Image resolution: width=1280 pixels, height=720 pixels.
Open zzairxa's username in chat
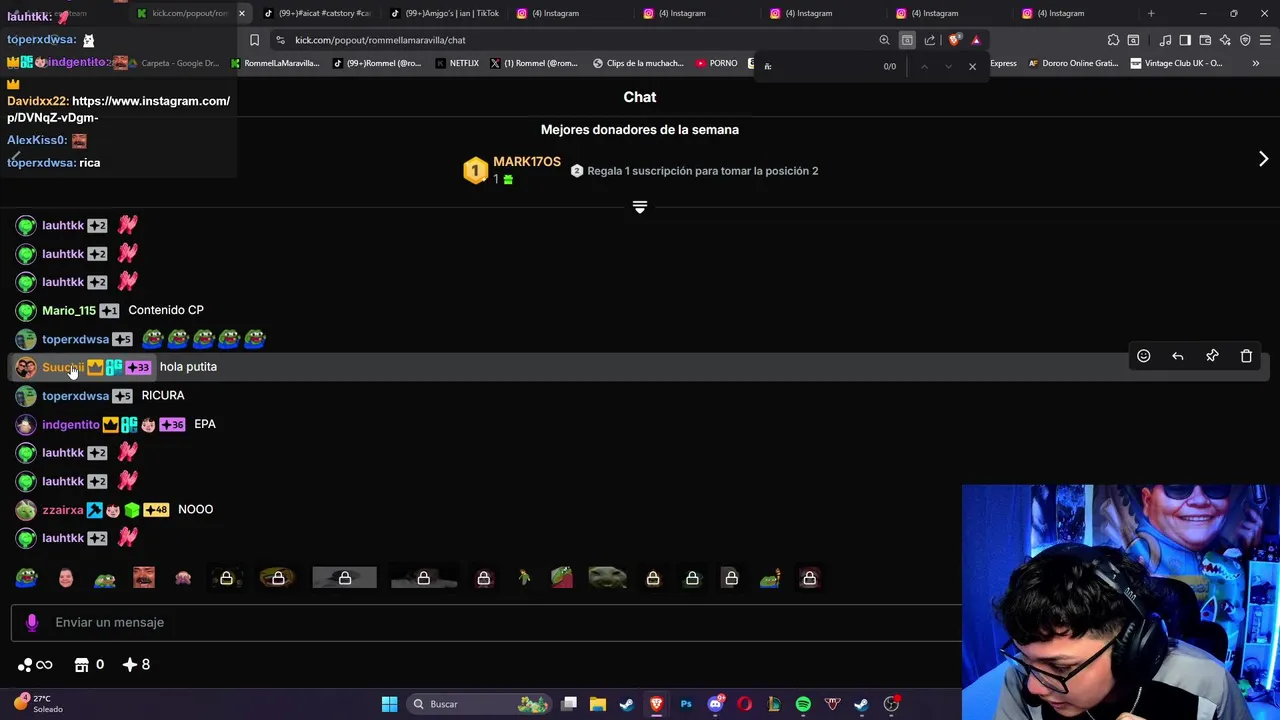pyautogui.click(x=63, y=510)
